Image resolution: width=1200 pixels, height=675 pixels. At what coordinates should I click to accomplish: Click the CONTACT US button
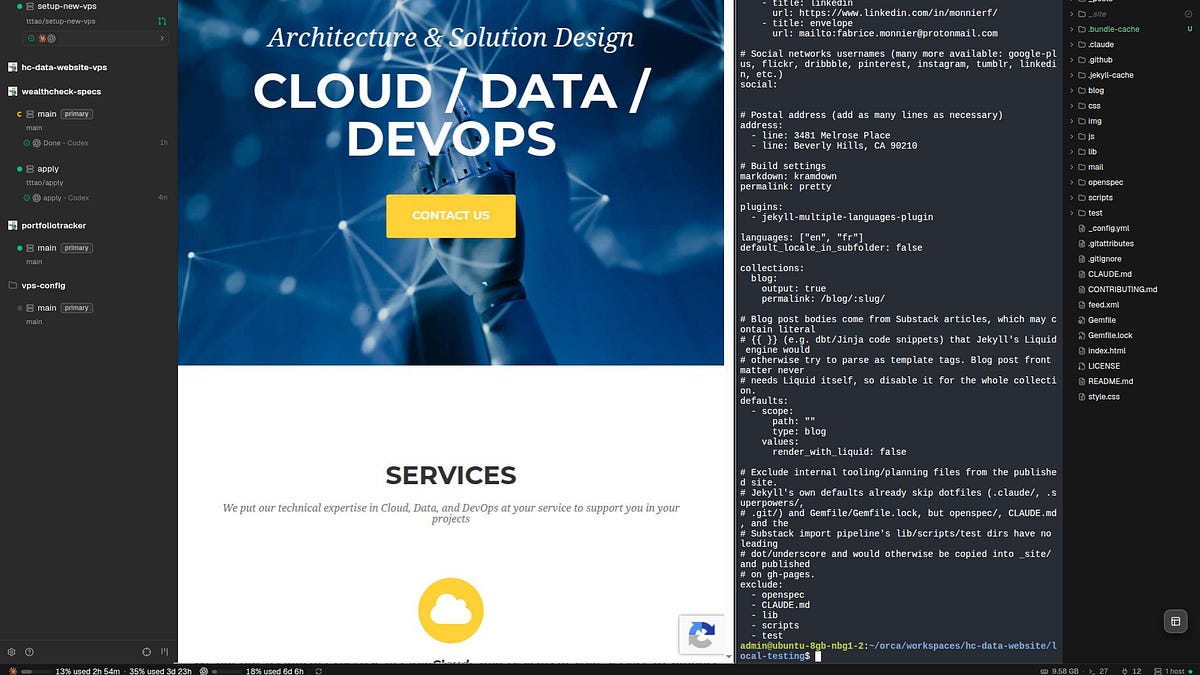coord(451,216)
